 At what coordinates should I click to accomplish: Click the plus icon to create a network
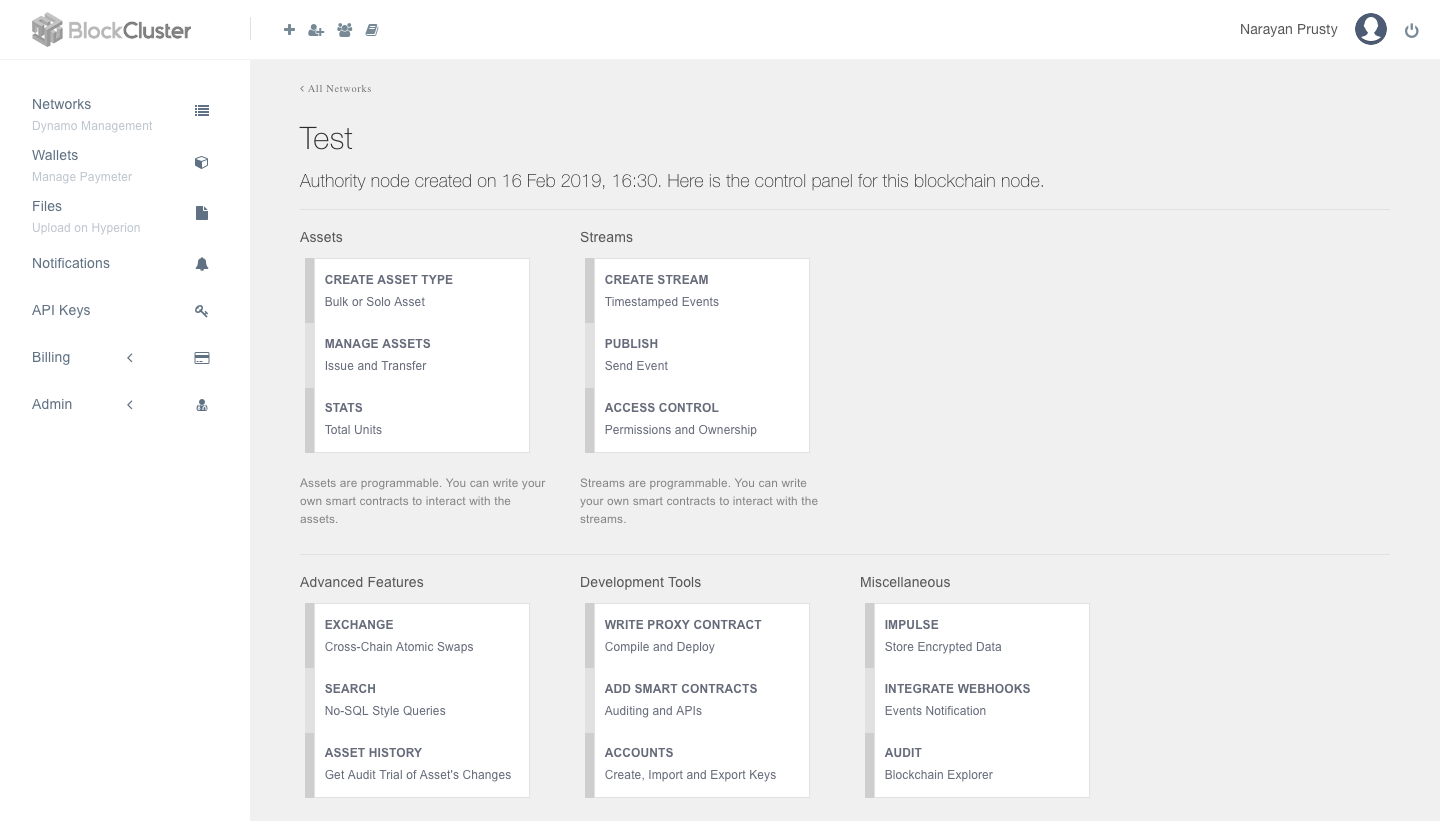(289, 30)
